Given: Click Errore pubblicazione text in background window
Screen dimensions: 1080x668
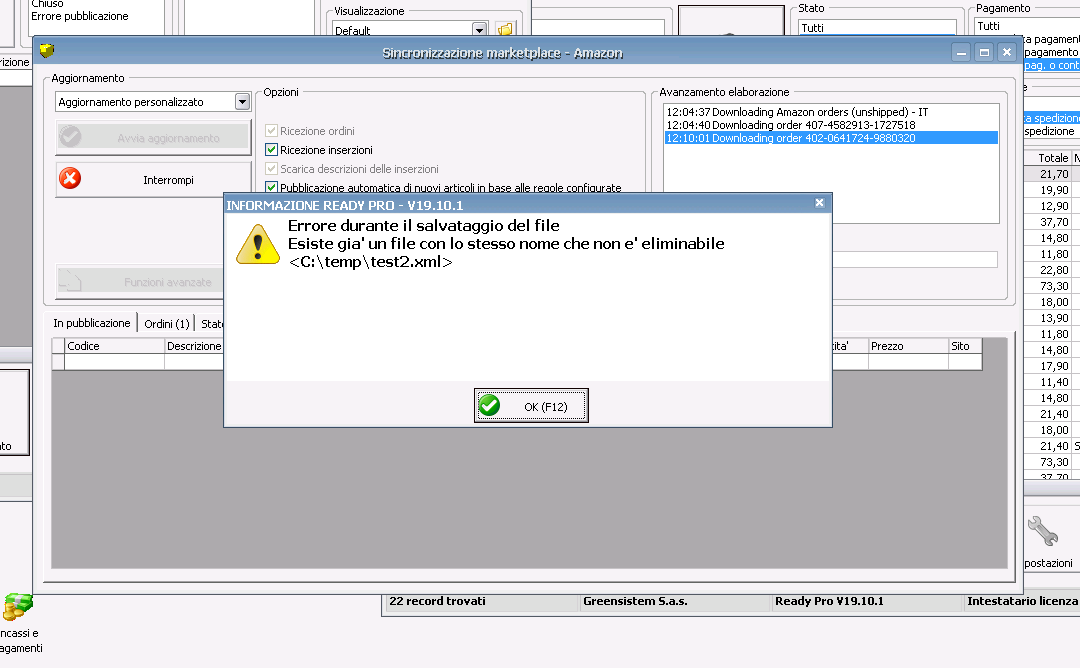Looking at the screenshot, I should (x=79, y=16).
